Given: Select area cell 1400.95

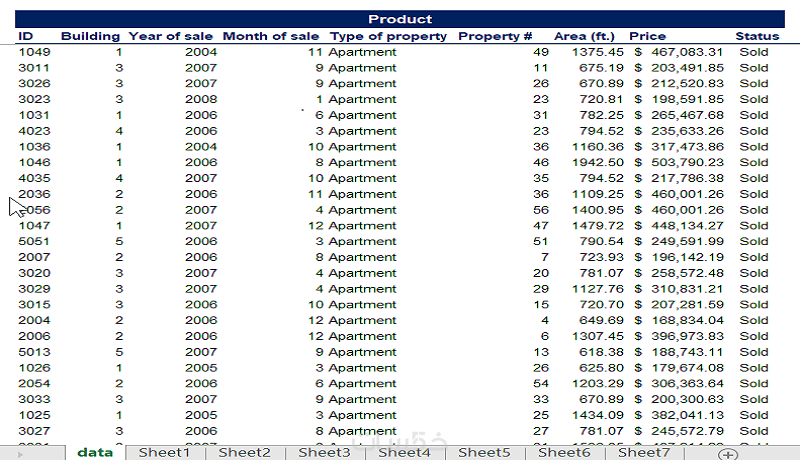Looking at the screenshot, I should (597, 210).
